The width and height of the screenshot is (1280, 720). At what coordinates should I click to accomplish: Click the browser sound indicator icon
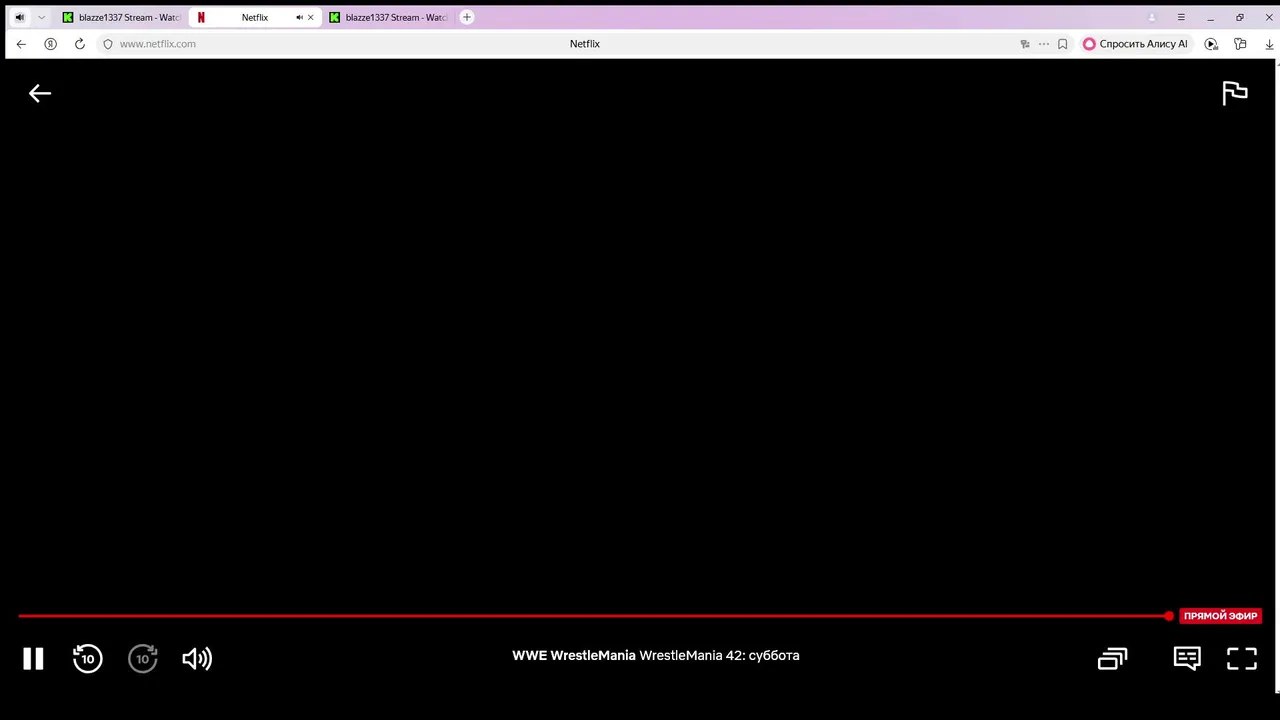[19, 17]
